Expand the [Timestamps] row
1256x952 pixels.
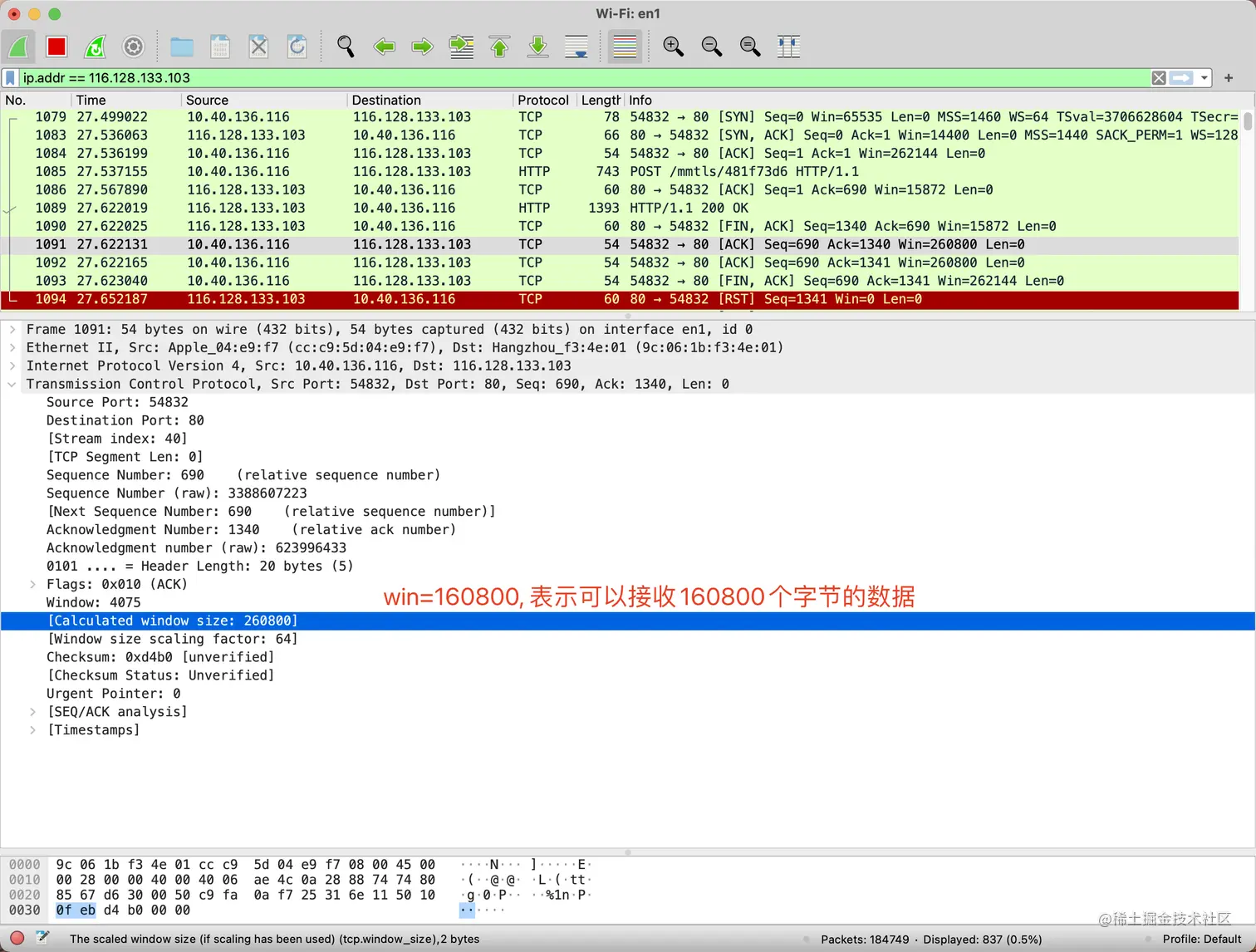[x=33, y=731]
